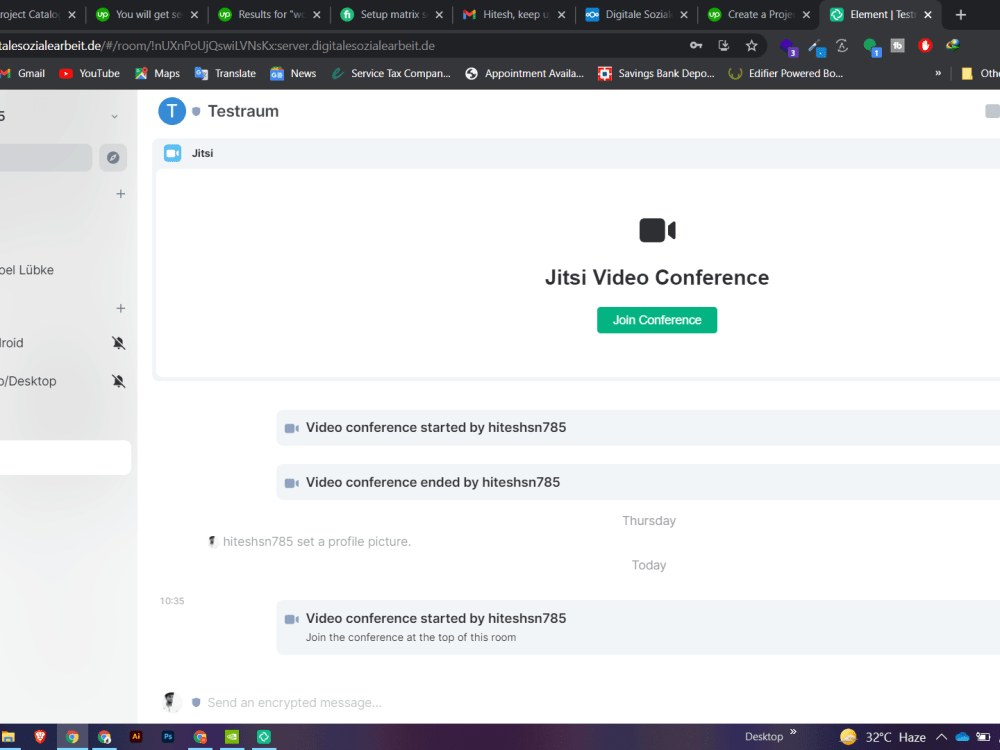Click hiteshsn785 set a profile picture text
This screenshot has height=750, width=1000.
coord(316,541)
